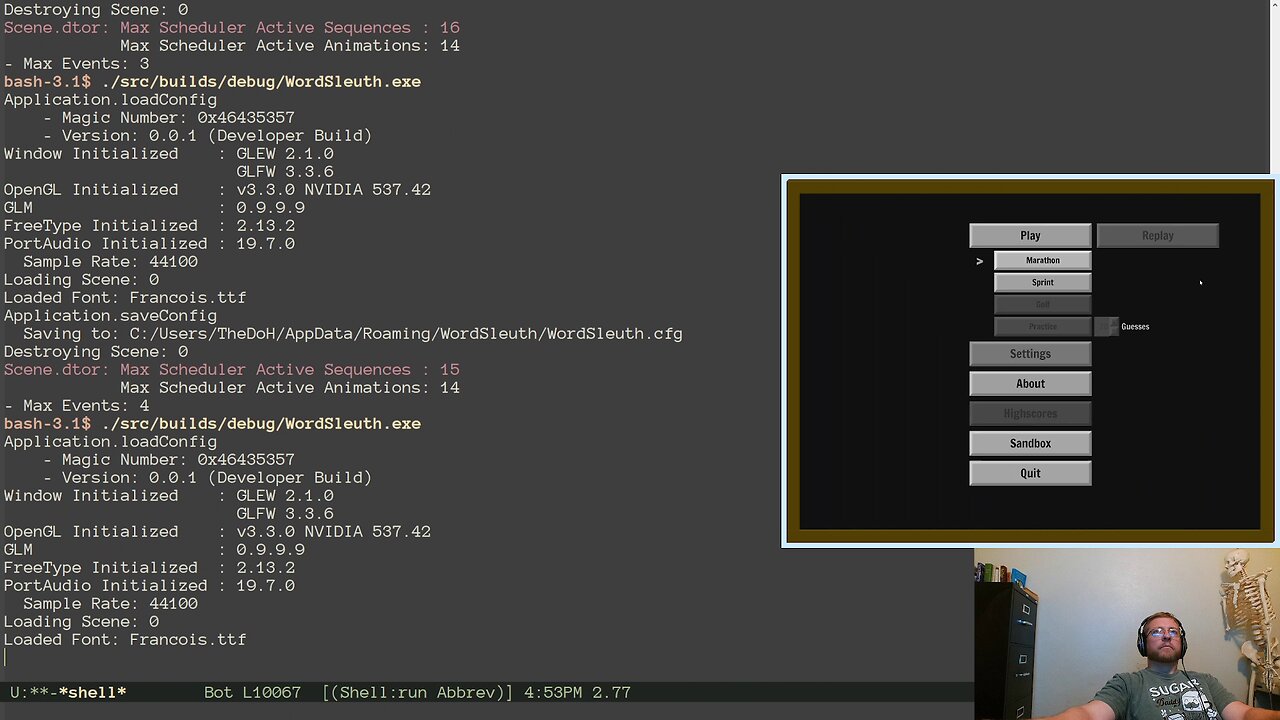Click the dimmed Practice mode button
Image resolution: width=1280 pixels, height=720 pixels.
pos(1042,326)
